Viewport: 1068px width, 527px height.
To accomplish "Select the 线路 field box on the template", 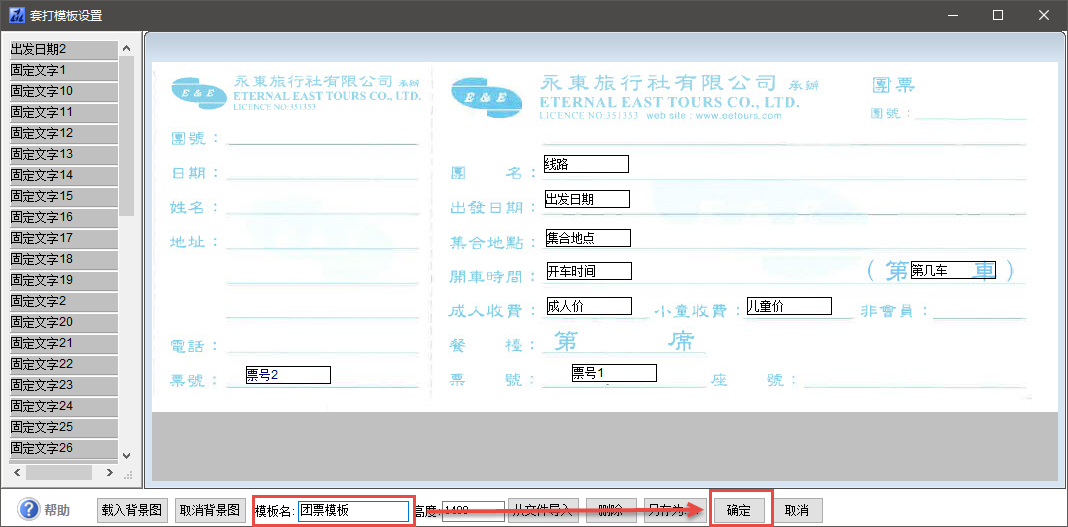I will [x=586, y=164].
